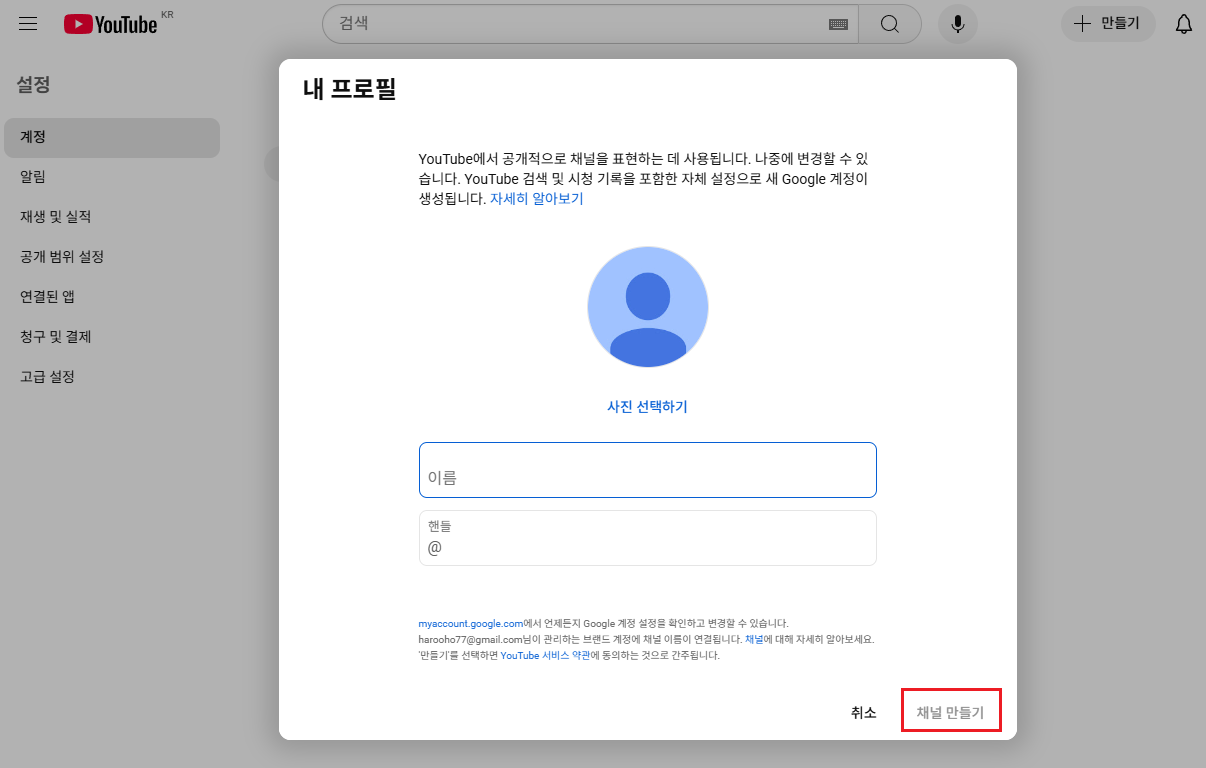
Task: Open the 자세히 알아보기 link
Action: [537, 198]
